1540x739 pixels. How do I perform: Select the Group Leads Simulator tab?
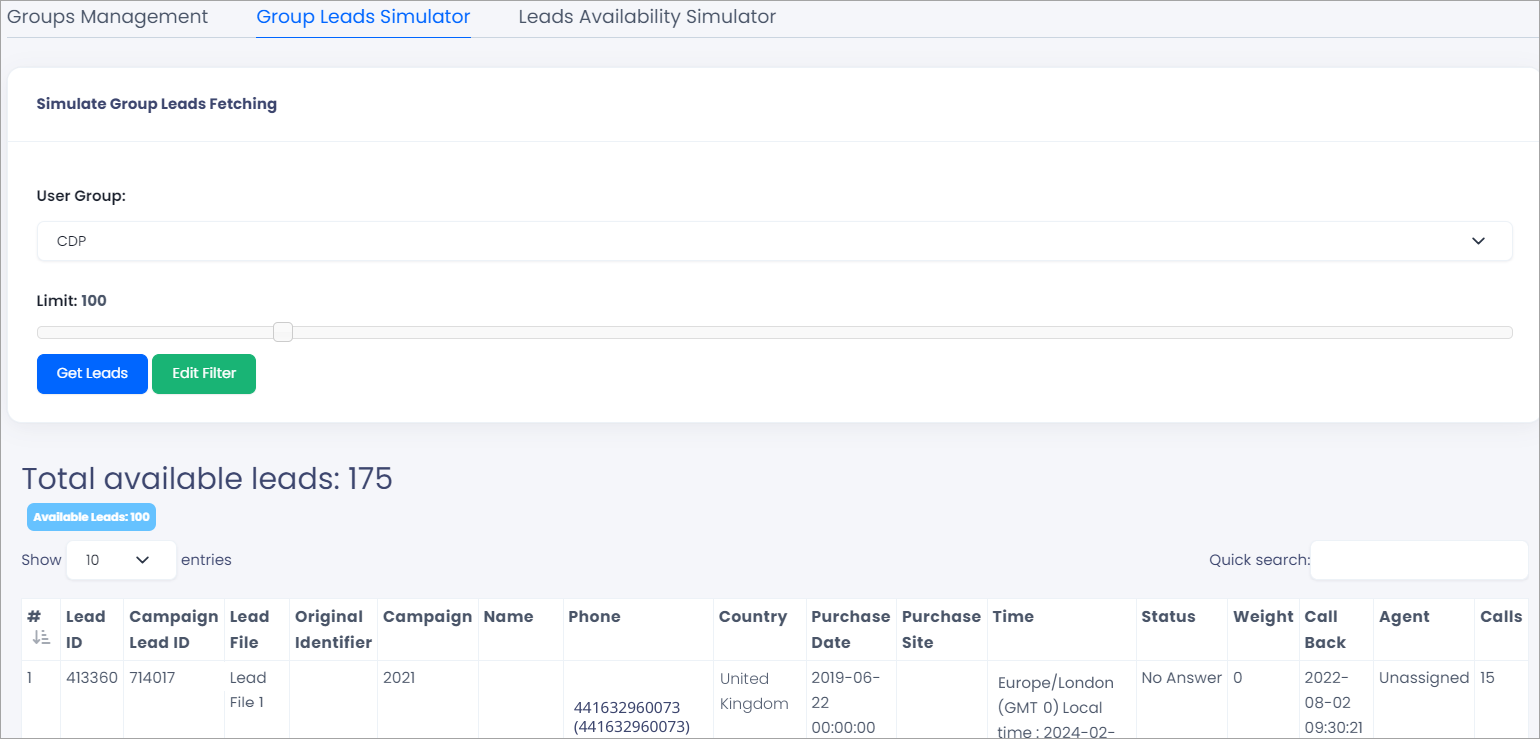click(x=363, y=17)
